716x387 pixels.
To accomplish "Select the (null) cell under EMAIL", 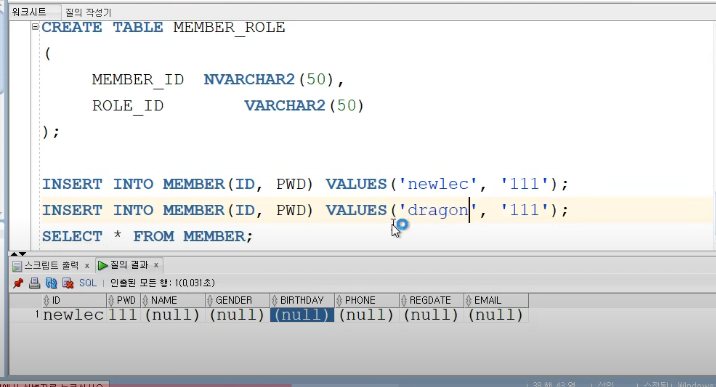I will (496, 315).
